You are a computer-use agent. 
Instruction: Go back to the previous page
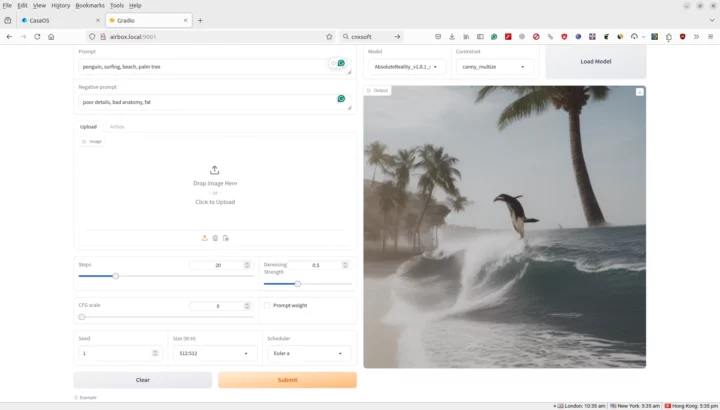point(9,37)
